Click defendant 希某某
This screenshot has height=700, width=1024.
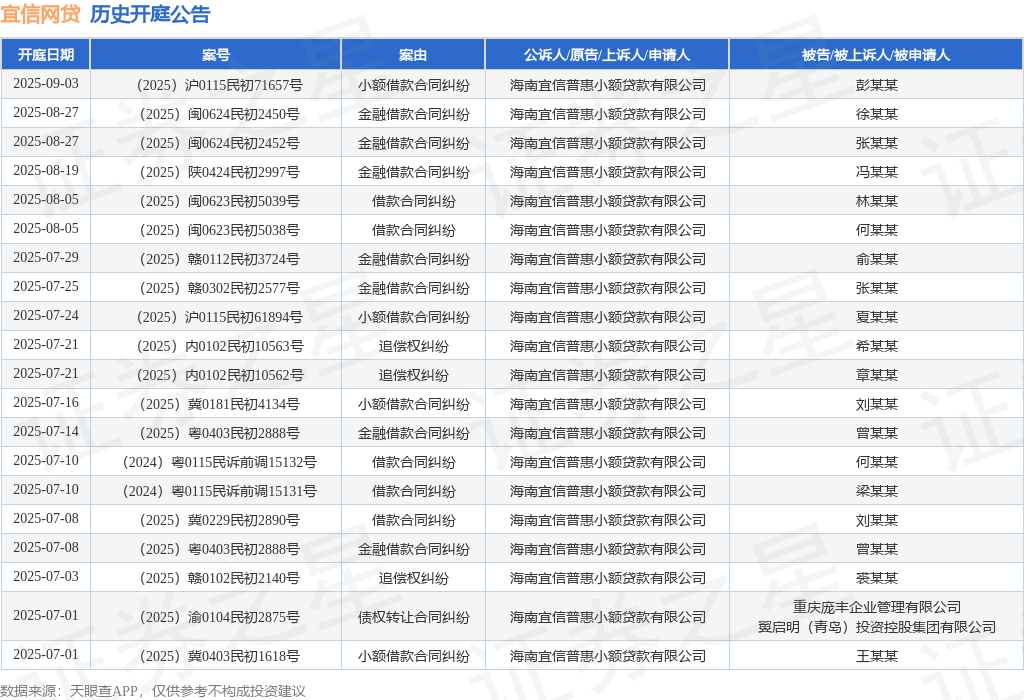[x=876, y=346]
